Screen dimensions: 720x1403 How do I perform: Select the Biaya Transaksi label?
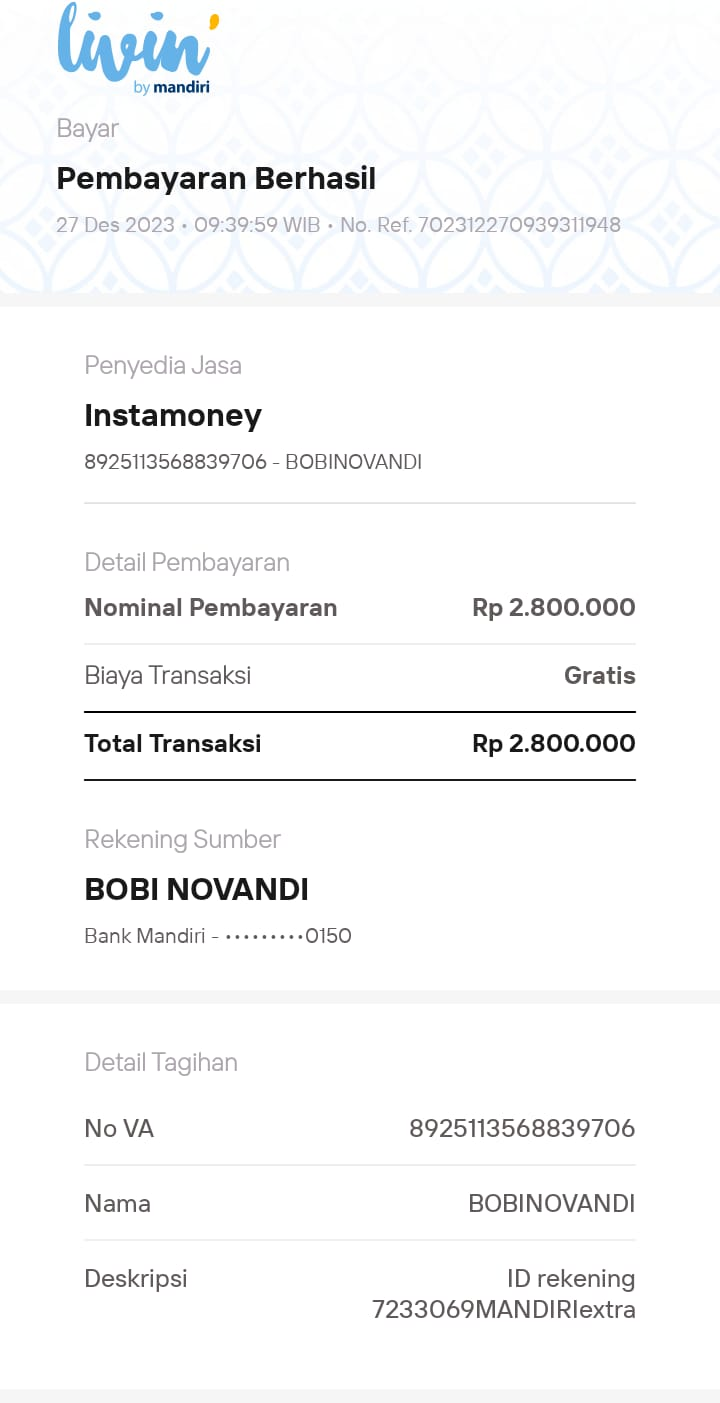(x=167, y=676)
